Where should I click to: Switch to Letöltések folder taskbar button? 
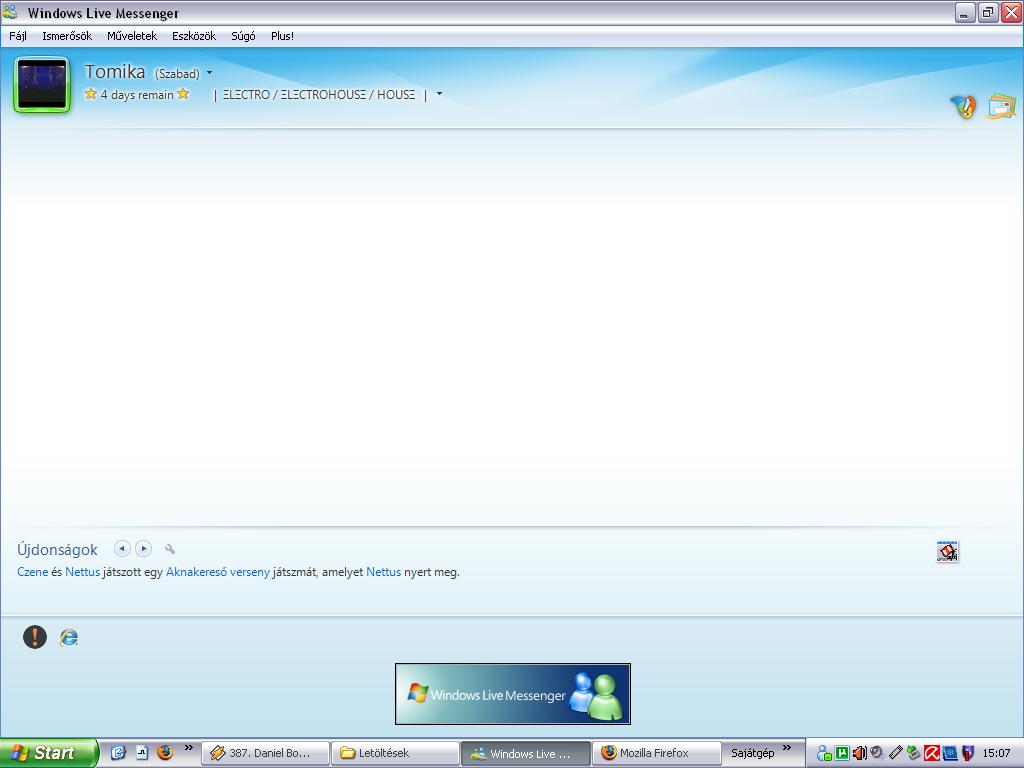[394, 754]
